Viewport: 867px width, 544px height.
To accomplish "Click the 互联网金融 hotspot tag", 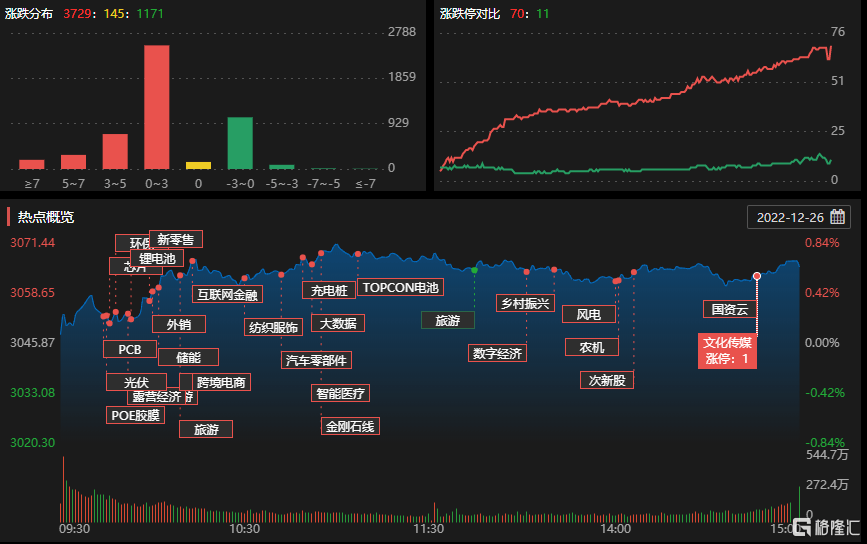I will (x=227, y=295).
